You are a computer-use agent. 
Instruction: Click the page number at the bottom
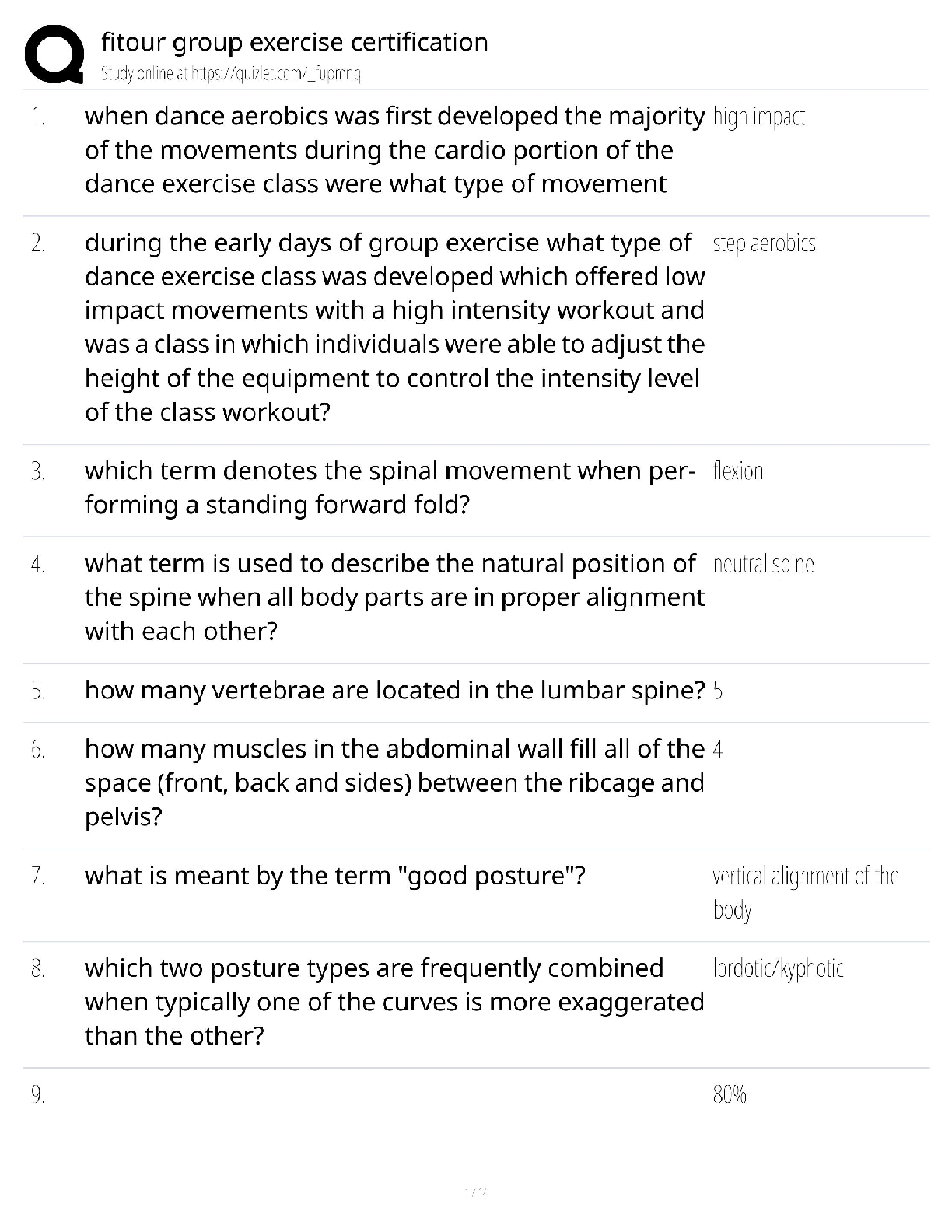[475, 1192]
